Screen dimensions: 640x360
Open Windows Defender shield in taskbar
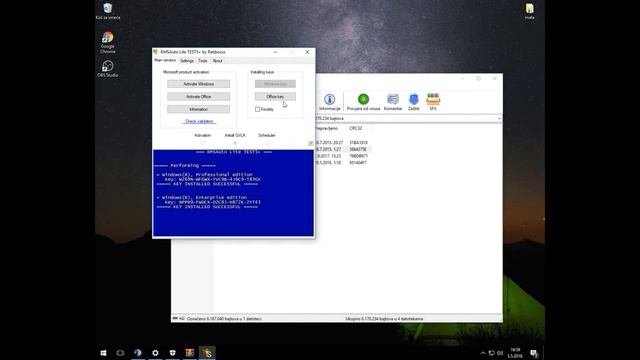coord(172,353)
